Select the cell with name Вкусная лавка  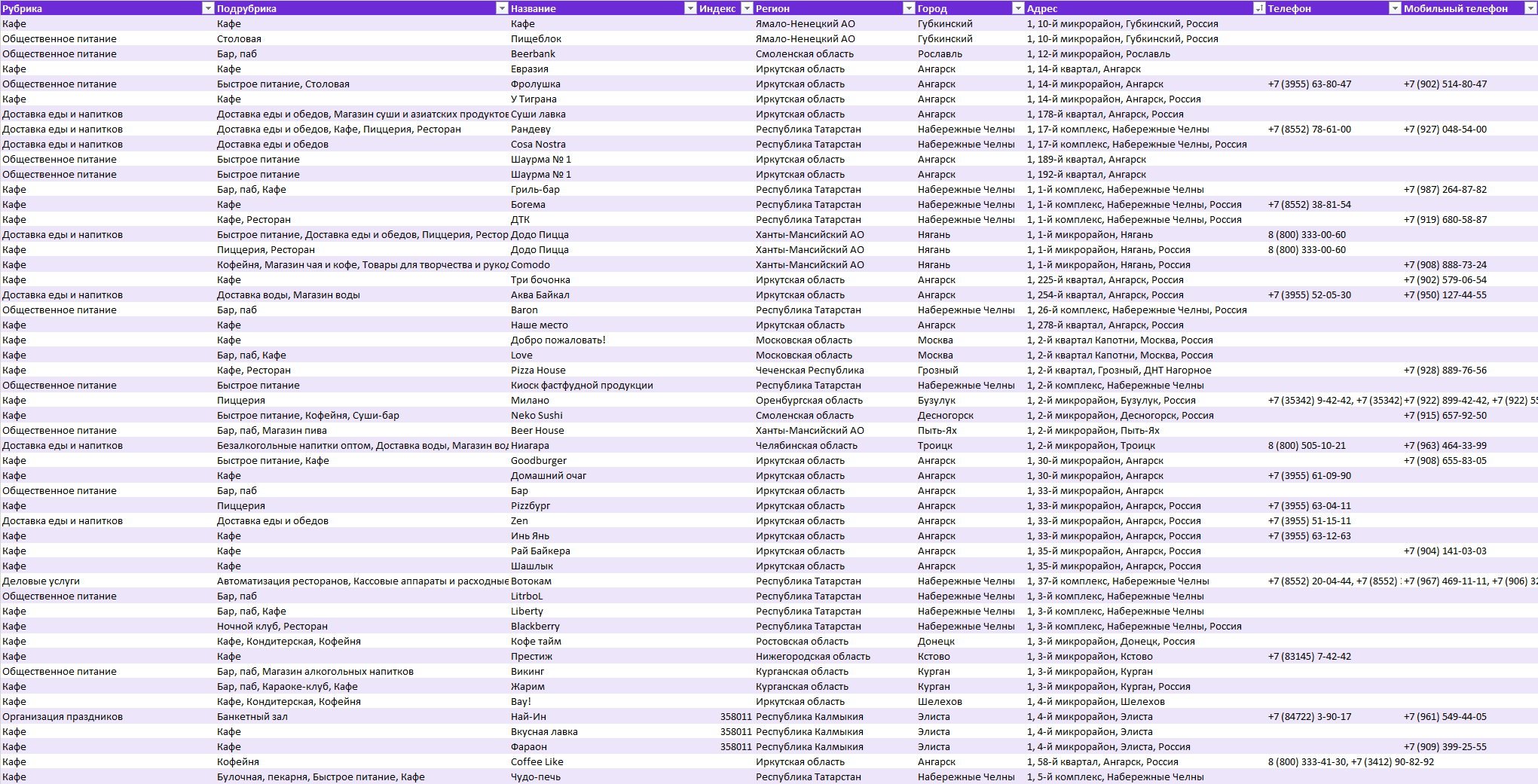(x=603, y=731)
